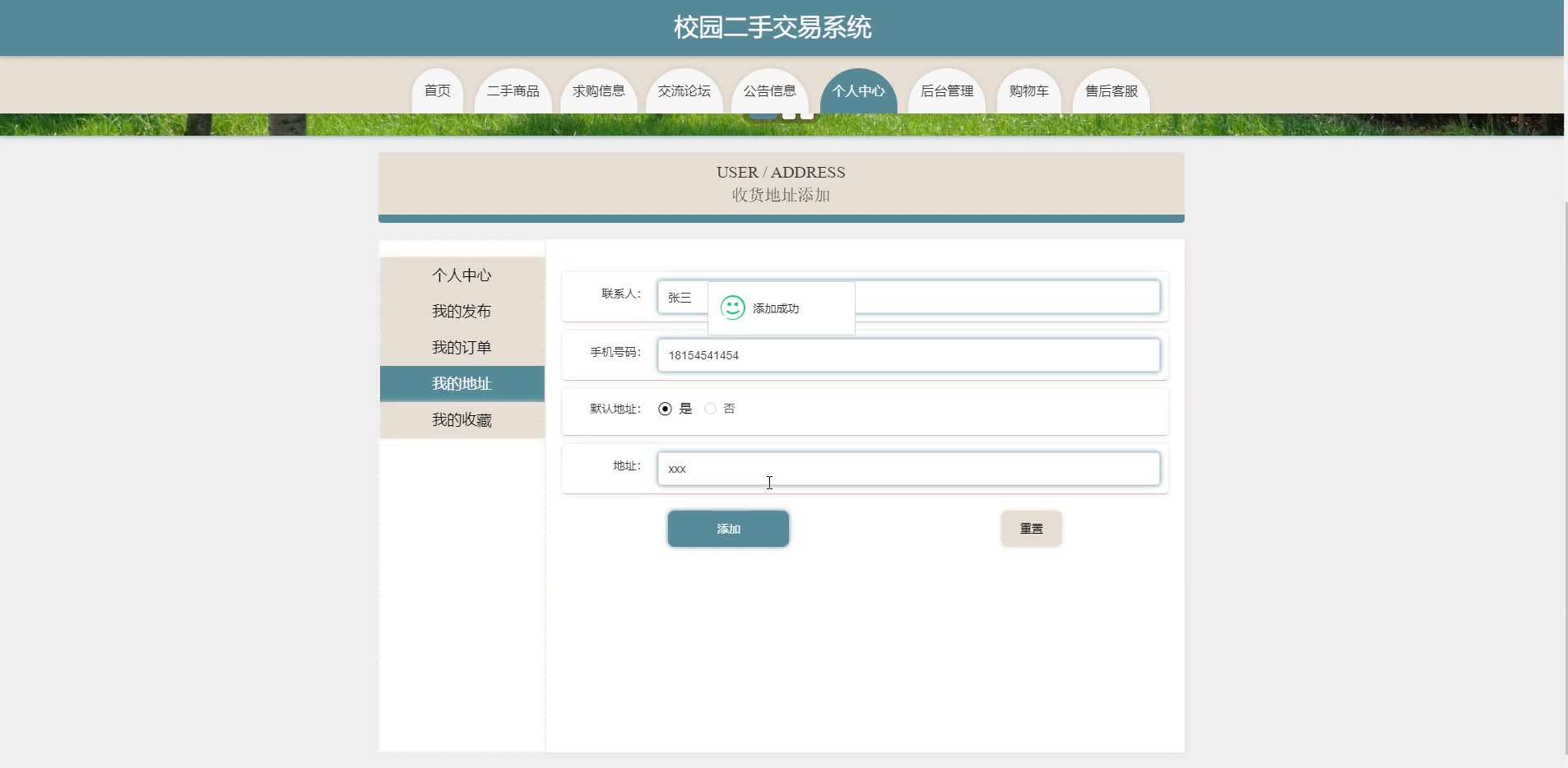This screenshot has width=1568, height=768.
Task: View the 购物车 tab
Action: click(1029, 90)
